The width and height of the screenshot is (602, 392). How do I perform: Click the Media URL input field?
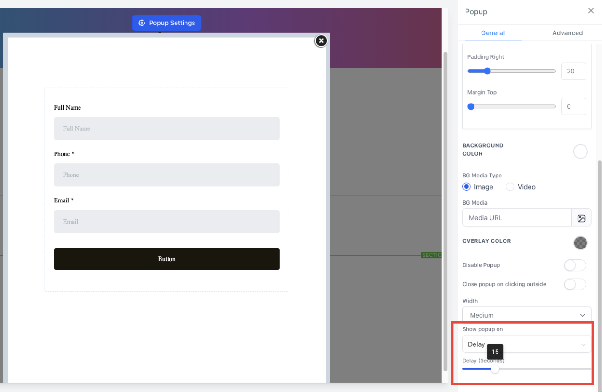coord(517,218)
